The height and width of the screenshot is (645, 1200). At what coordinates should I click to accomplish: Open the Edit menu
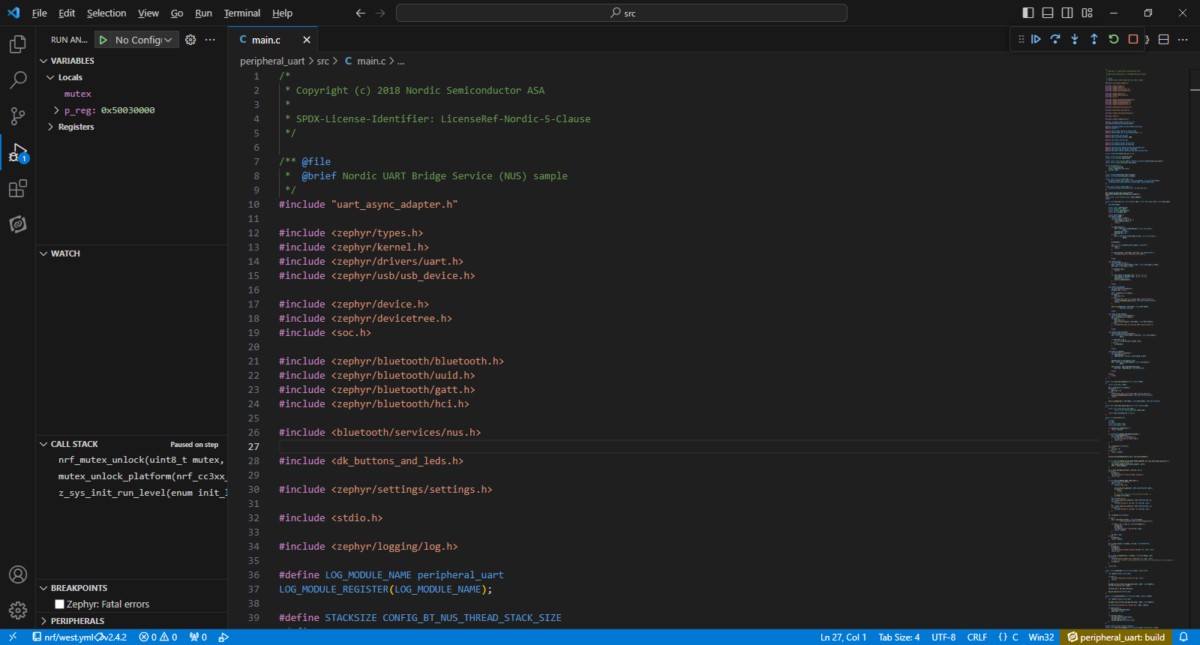coord(67,13)
